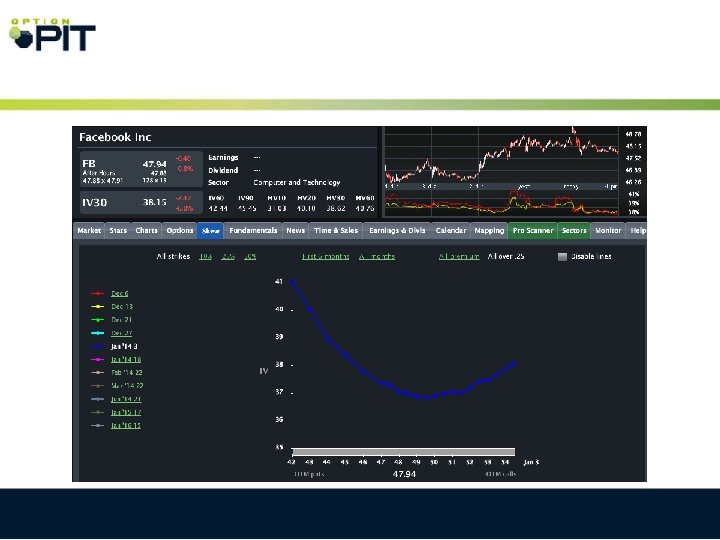The width and height of the screenshot is (720, 540).
Task: Click the Feb '14 22 expiration label
Action: 127,372
